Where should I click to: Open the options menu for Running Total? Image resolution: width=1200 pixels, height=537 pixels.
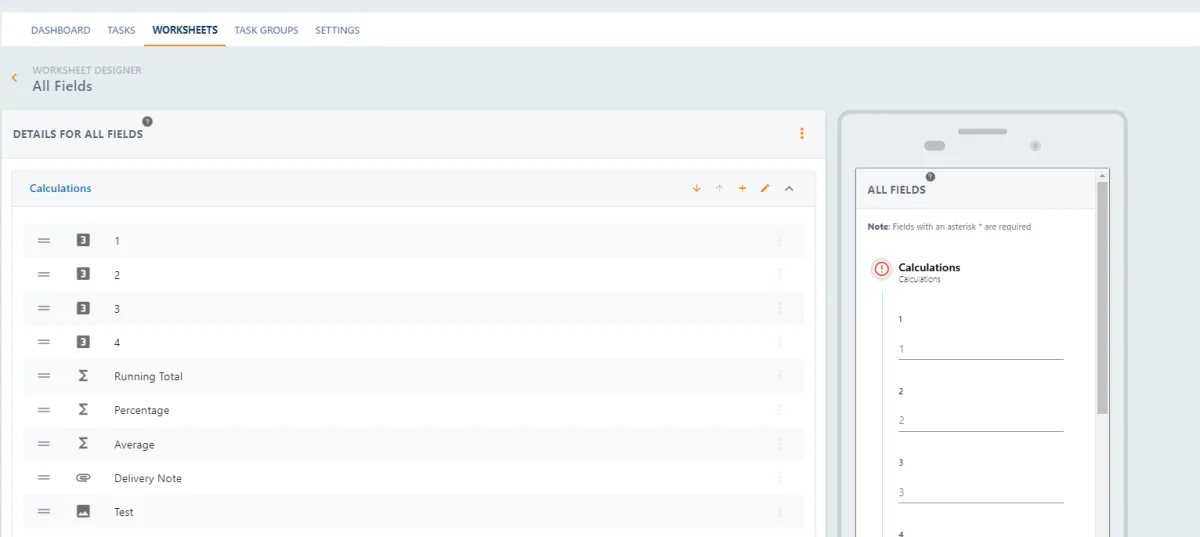(x=779, y=376)
